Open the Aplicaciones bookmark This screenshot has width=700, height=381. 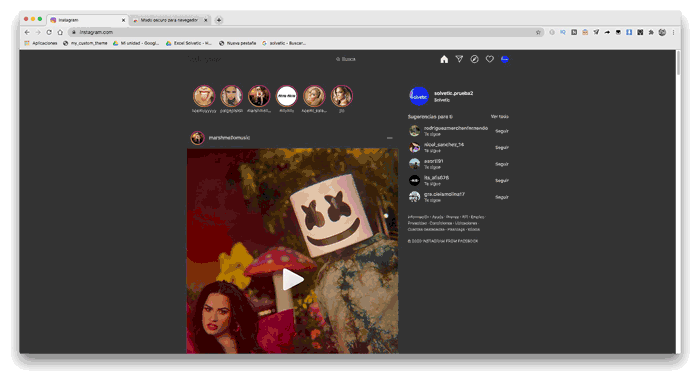[41, 43]
